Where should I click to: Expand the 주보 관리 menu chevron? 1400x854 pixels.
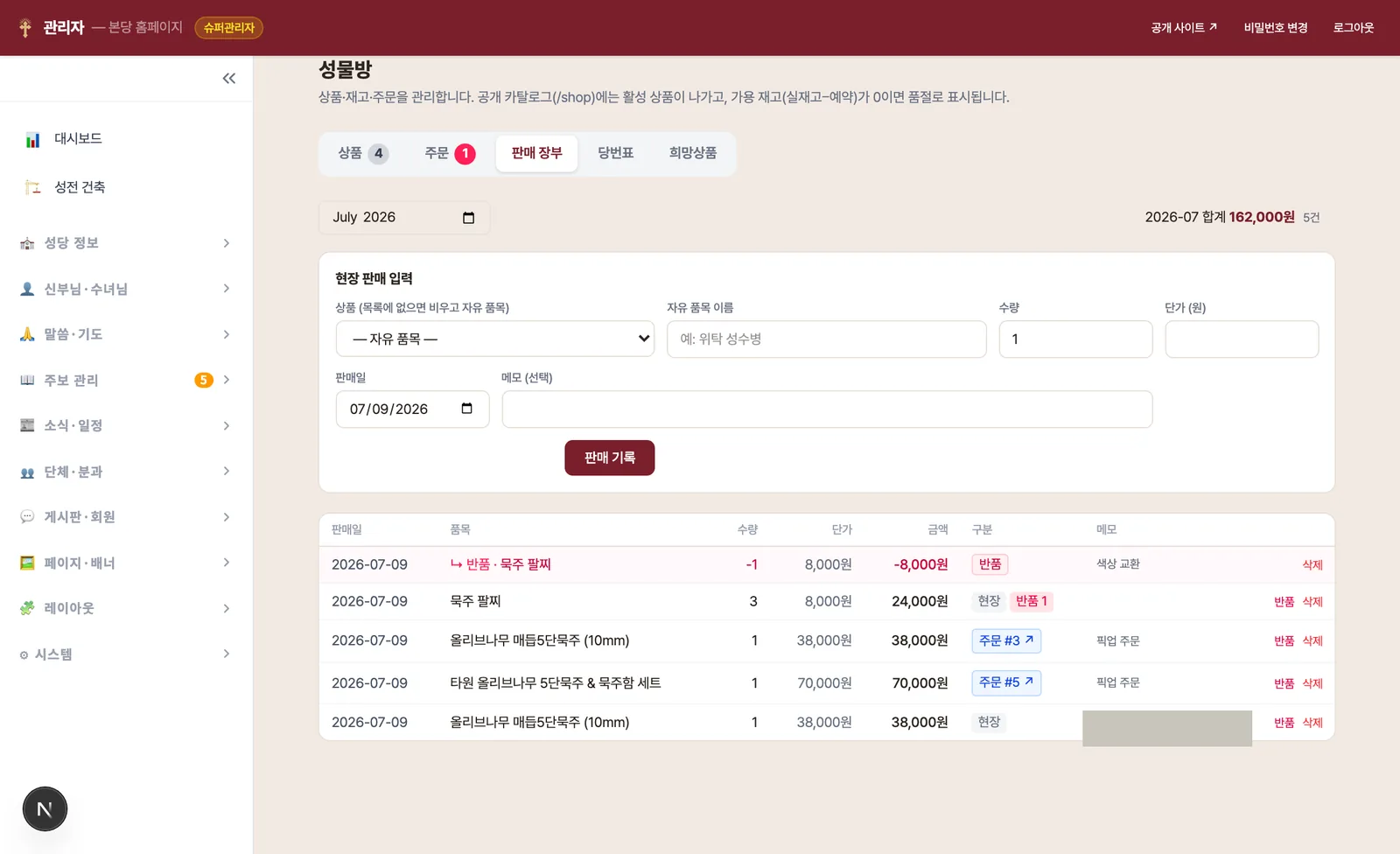[x=227, y=380]
